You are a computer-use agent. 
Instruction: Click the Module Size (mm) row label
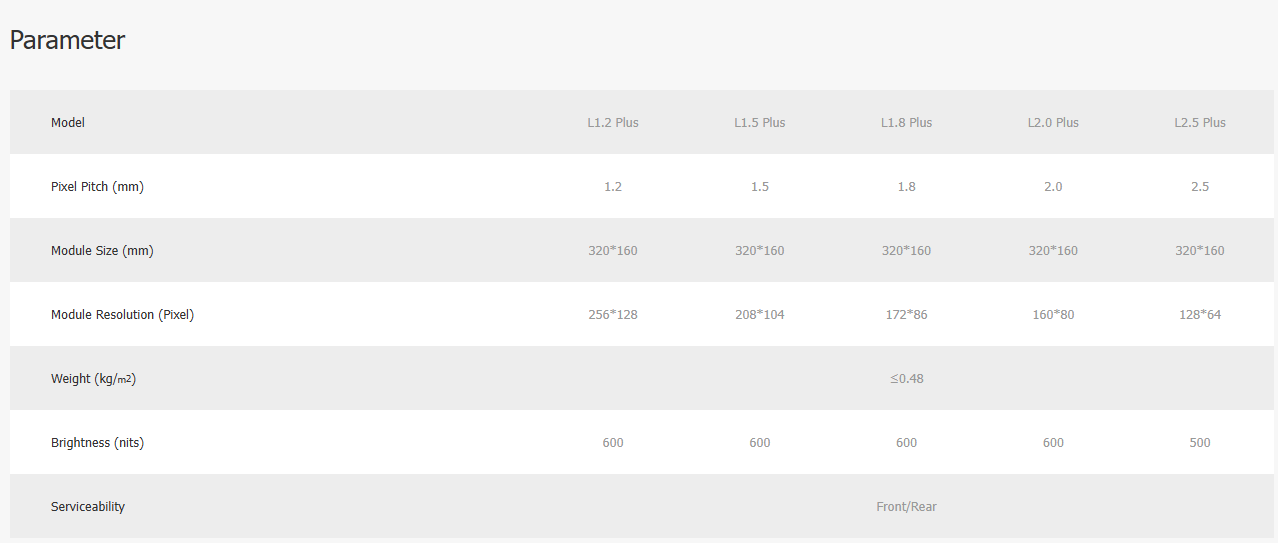coord(102,251)
